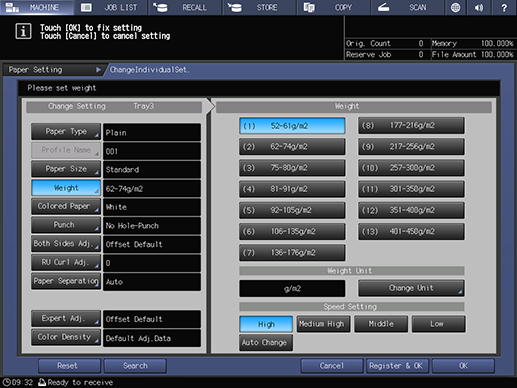Set speed to Low

(439, 324)
